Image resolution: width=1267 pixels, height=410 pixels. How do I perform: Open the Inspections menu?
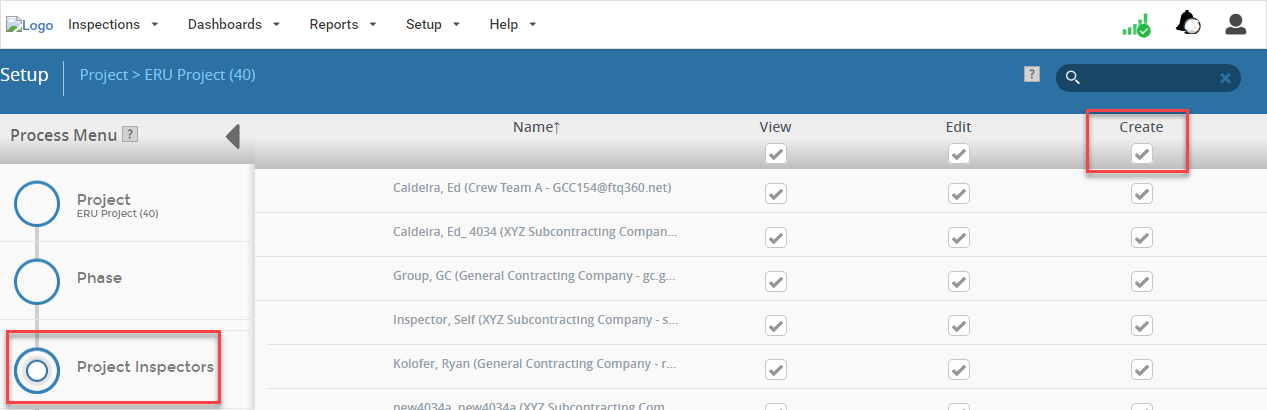point(113,24)
